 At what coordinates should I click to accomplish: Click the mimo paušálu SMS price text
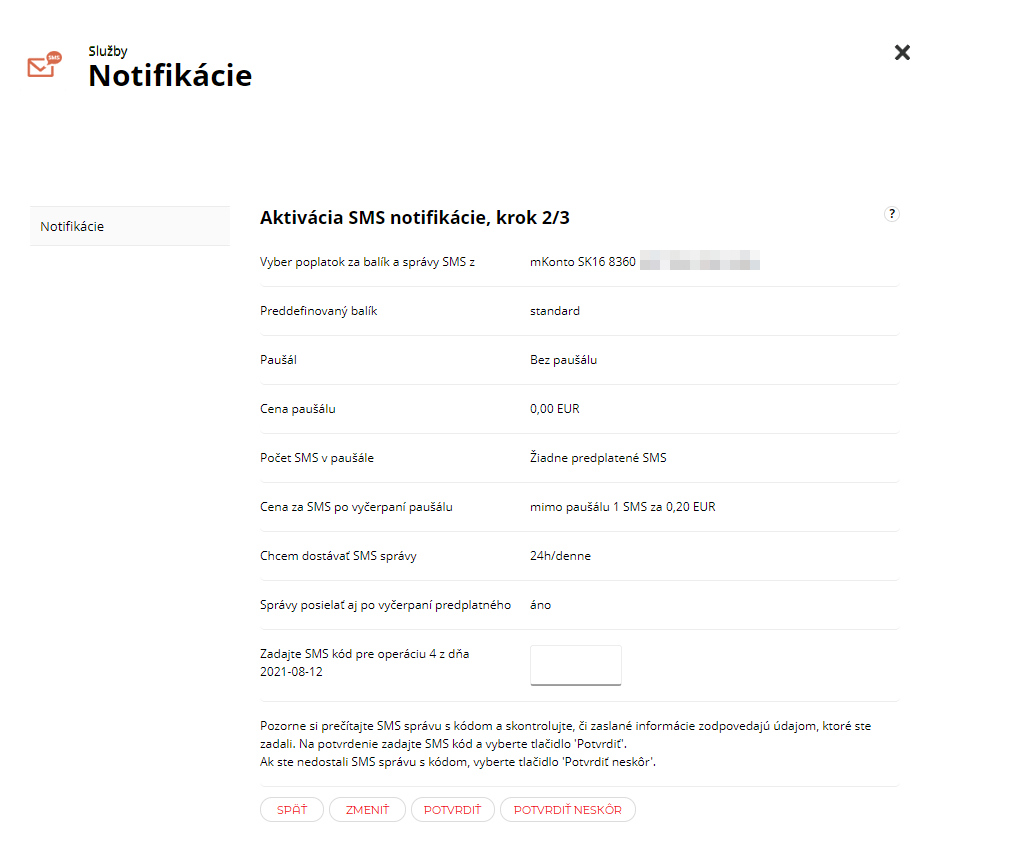point(623,507)
